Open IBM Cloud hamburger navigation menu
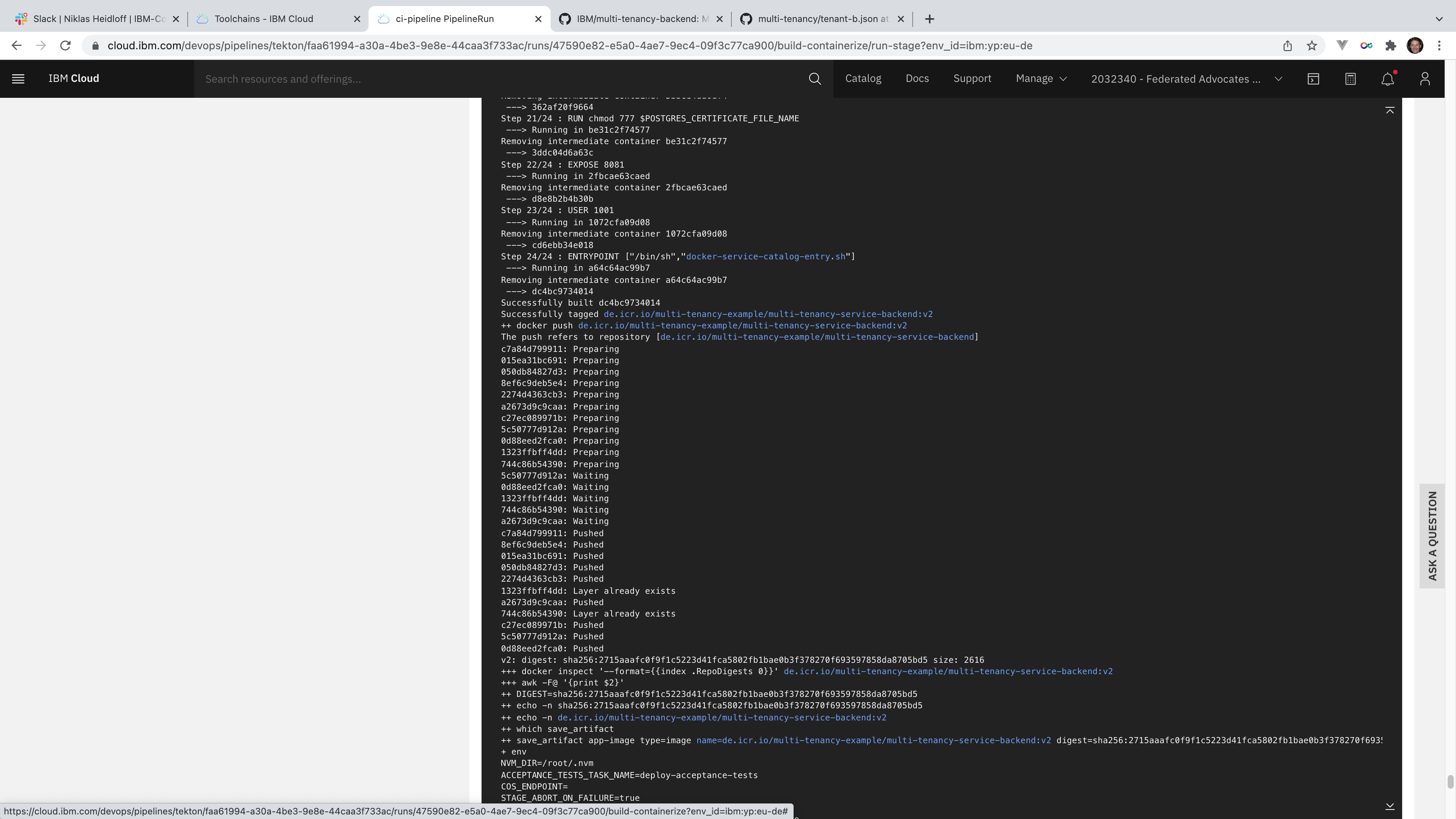1456x819 pixels. coord(18,78)
